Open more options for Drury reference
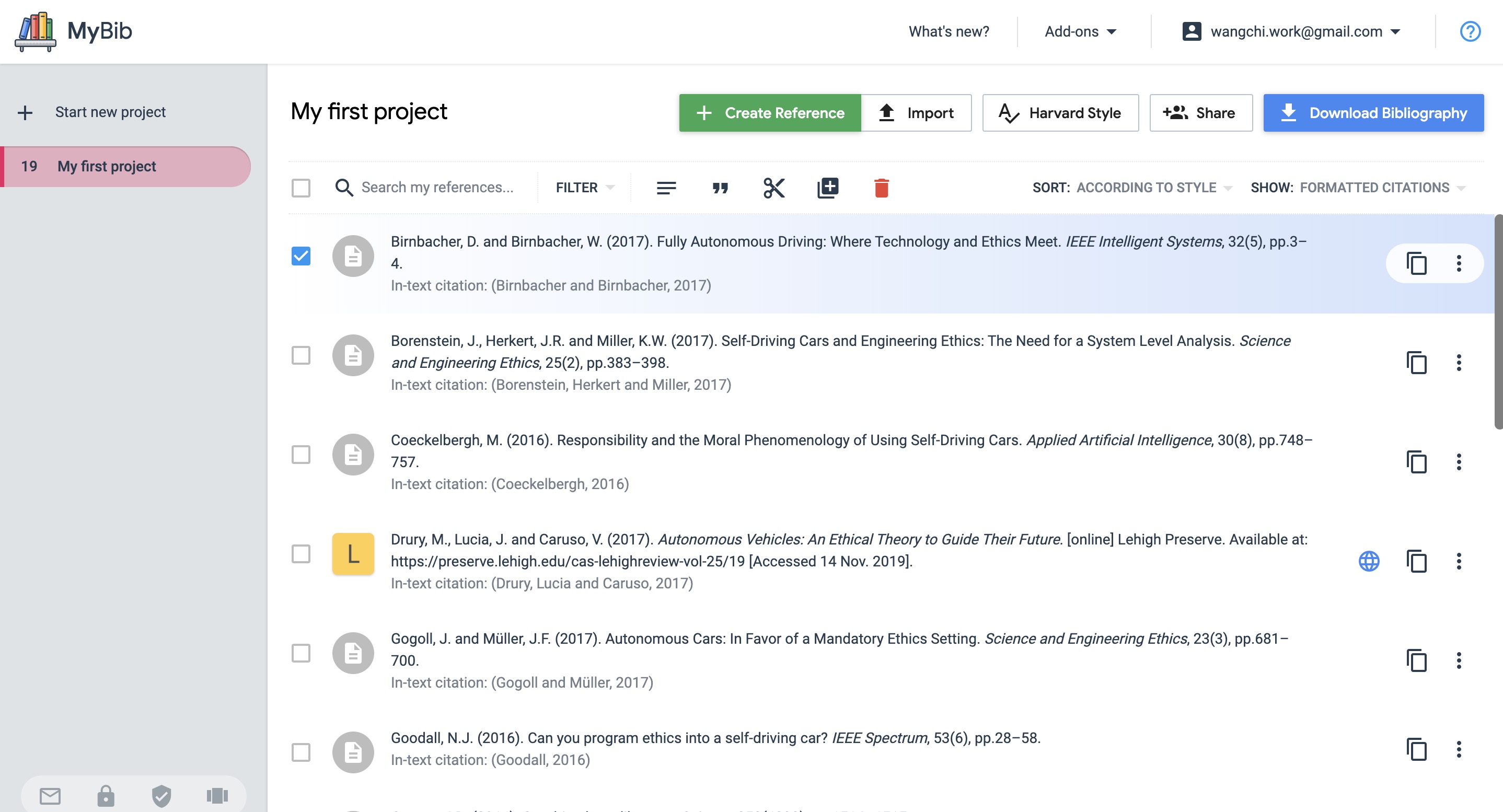 coord(1459,561)
